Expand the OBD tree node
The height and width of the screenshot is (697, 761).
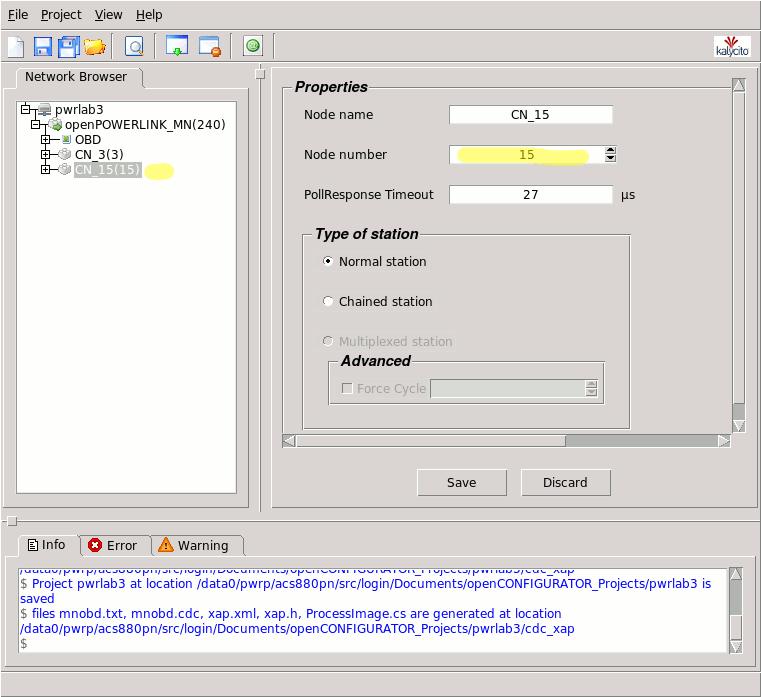[45, 140]
